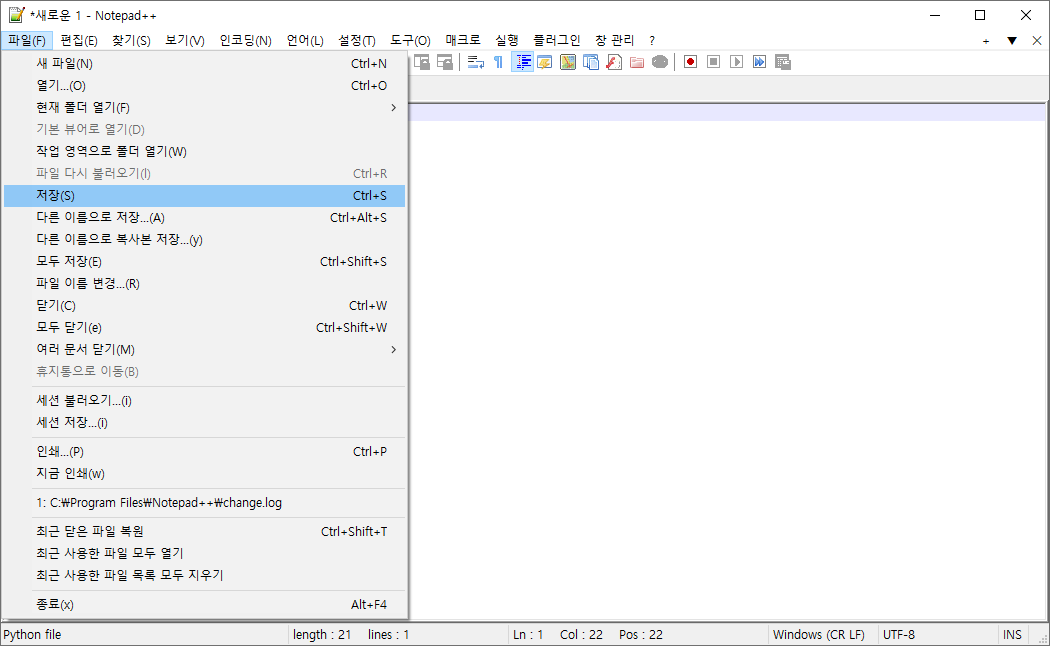The height and width of the screenshot is (646, 1050).
Task: Click the 파일(F) menu bar item
Action: coord(27,41)
